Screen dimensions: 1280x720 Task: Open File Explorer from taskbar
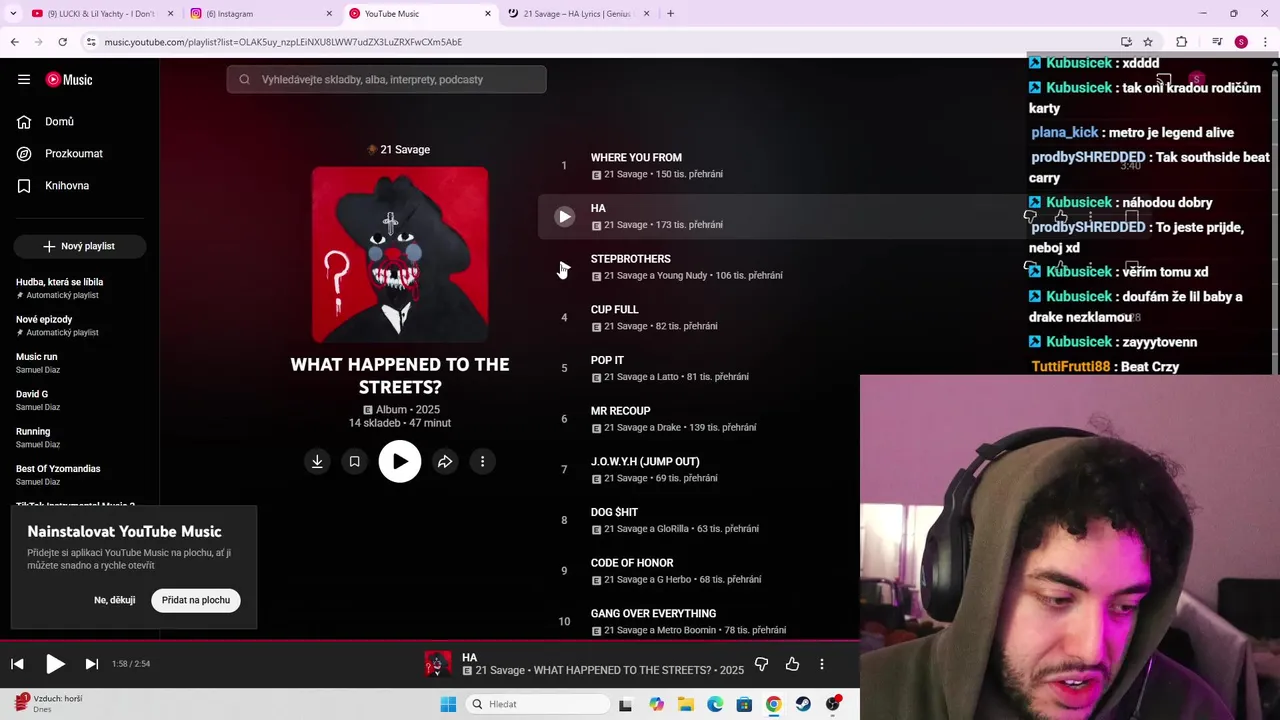coord(685,704)
